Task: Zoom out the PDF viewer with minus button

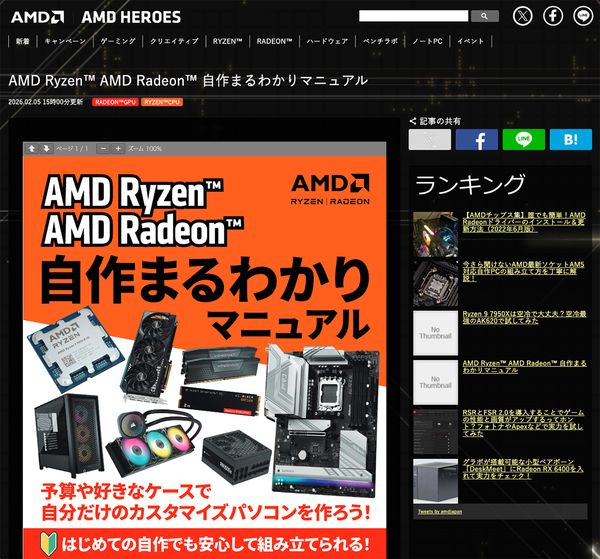Action: tap(103, 148)
